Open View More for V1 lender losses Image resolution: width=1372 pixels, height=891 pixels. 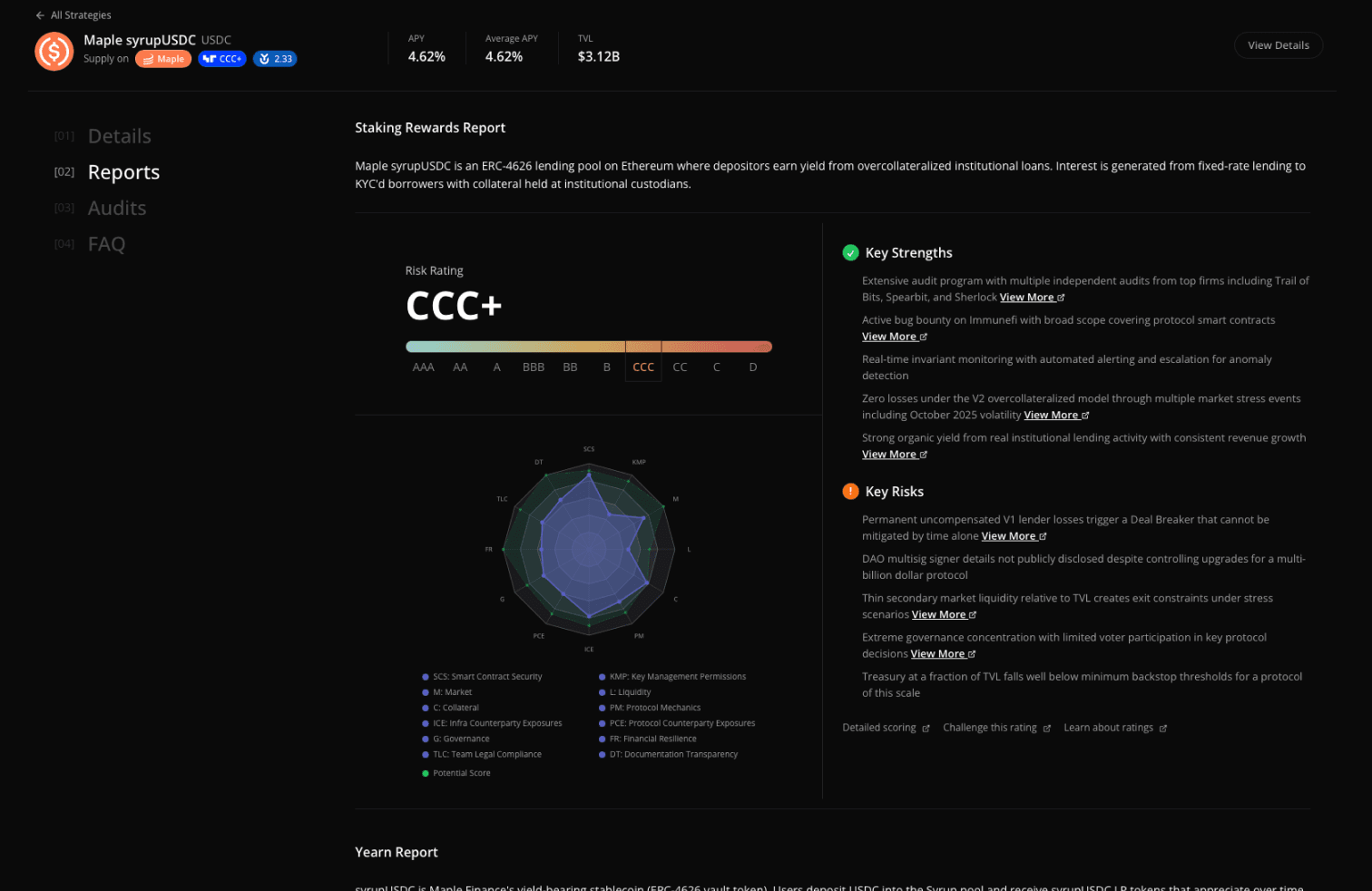(1014, 536)
